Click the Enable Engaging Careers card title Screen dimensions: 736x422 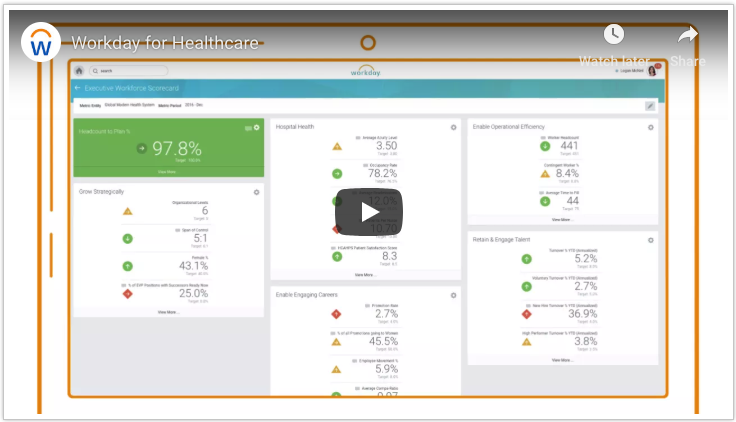pos(307,295)
